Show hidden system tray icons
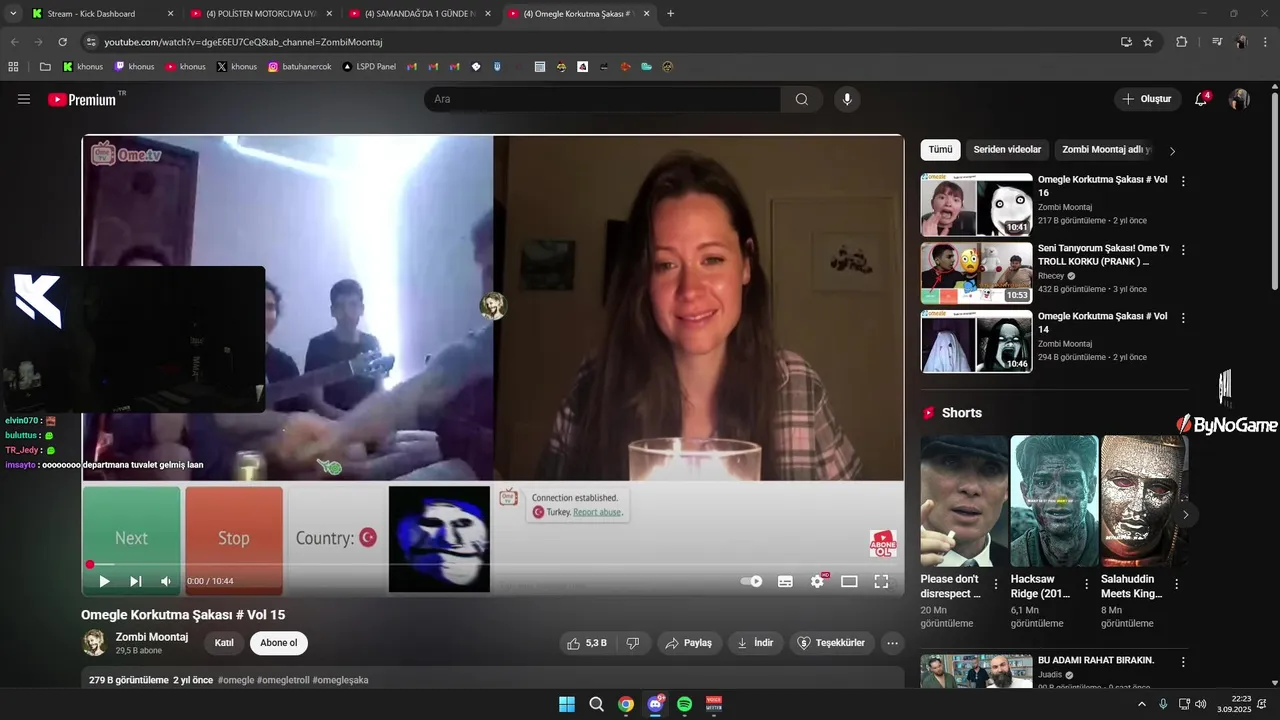 (x=1142, y=704)
